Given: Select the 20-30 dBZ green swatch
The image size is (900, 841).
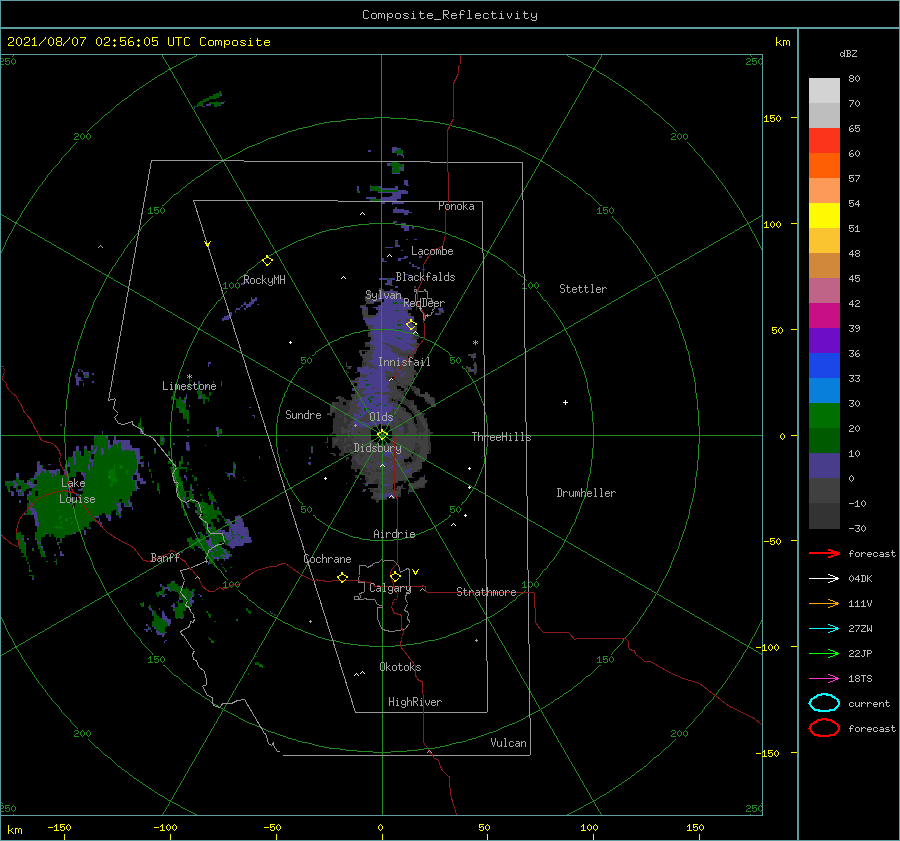Looking at the screenshot, I should [x=824, y=415].
